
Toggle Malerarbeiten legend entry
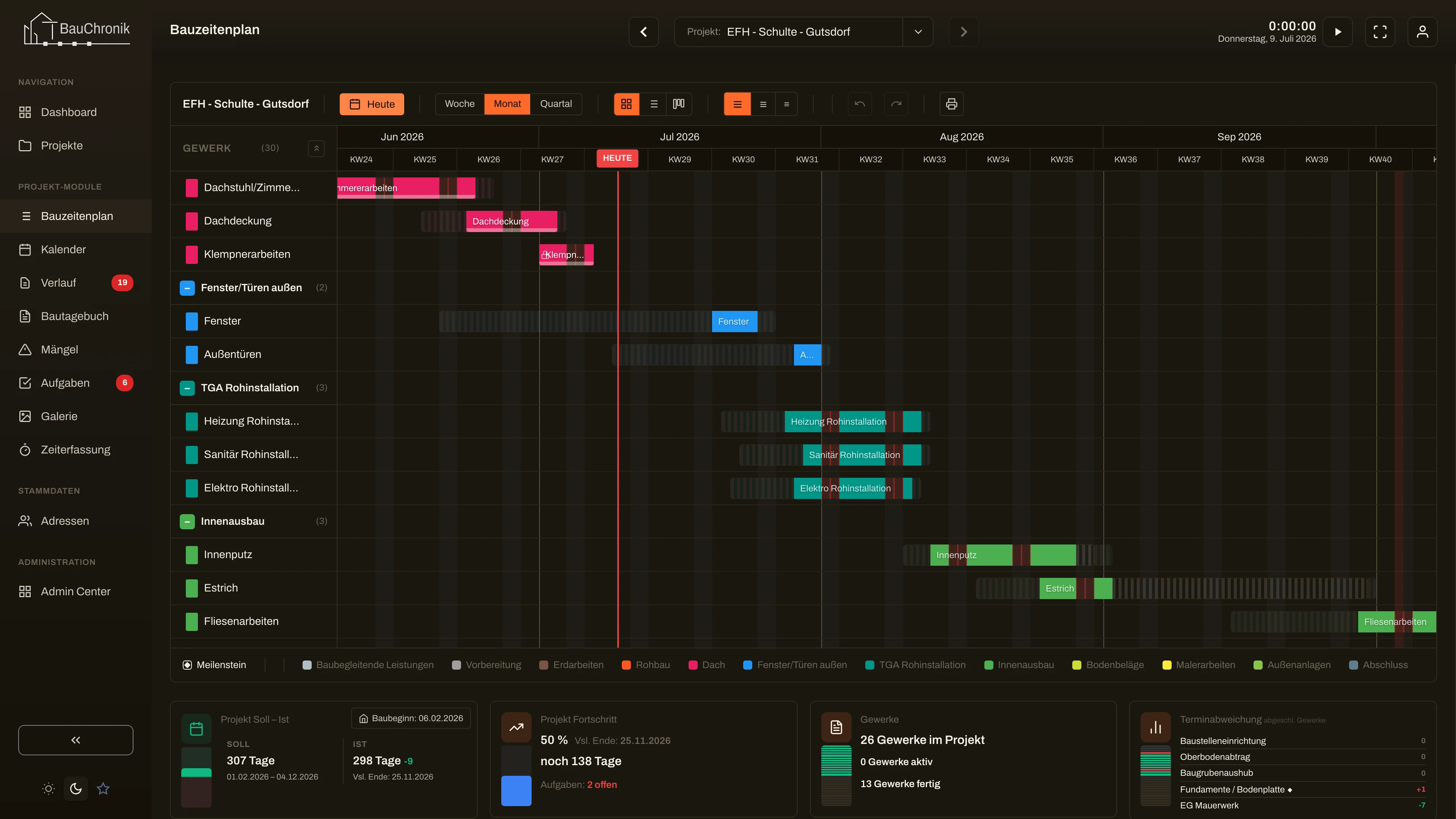click(x=1198, y=665)
